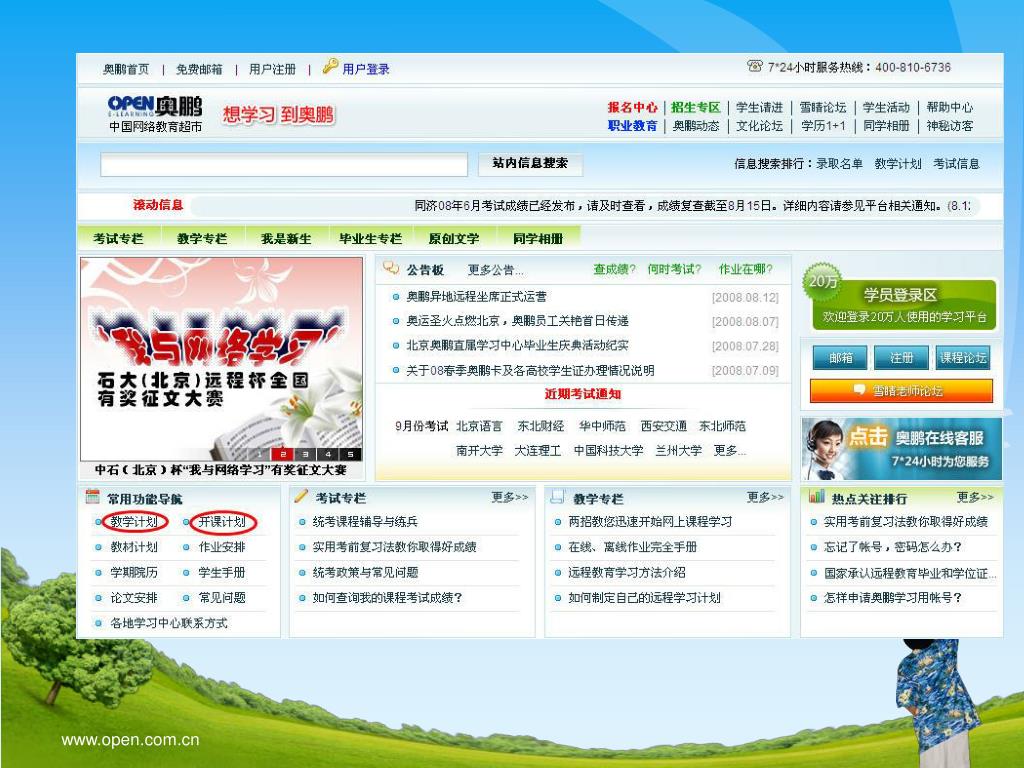Open 帮助中心 link
This screenshot has height=768, width=1024.
click(950, 107)
